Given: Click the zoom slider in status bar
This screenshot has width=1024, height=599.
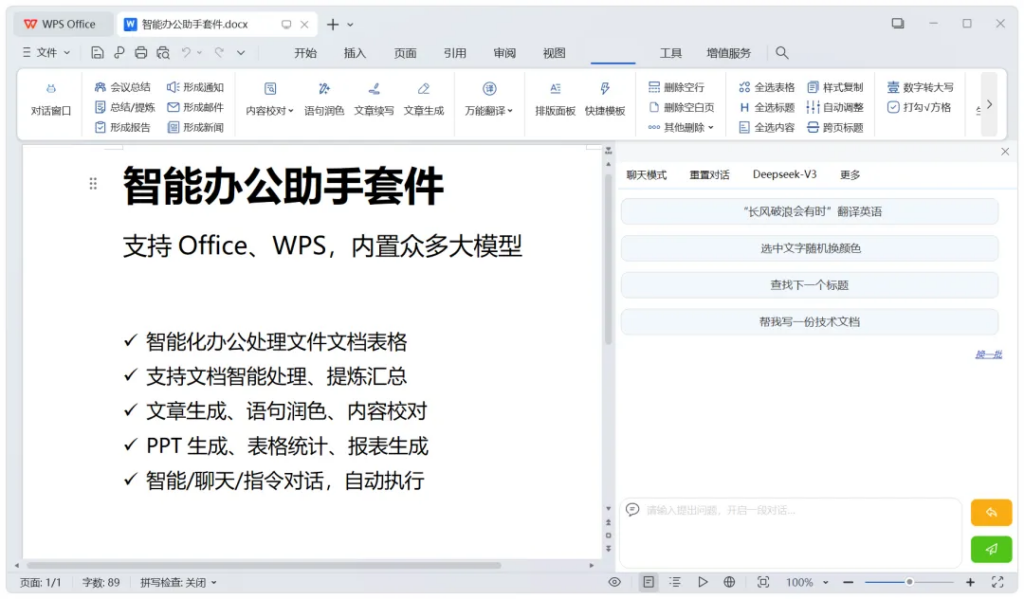Looking at the screenshot, I should click(909, 582).
